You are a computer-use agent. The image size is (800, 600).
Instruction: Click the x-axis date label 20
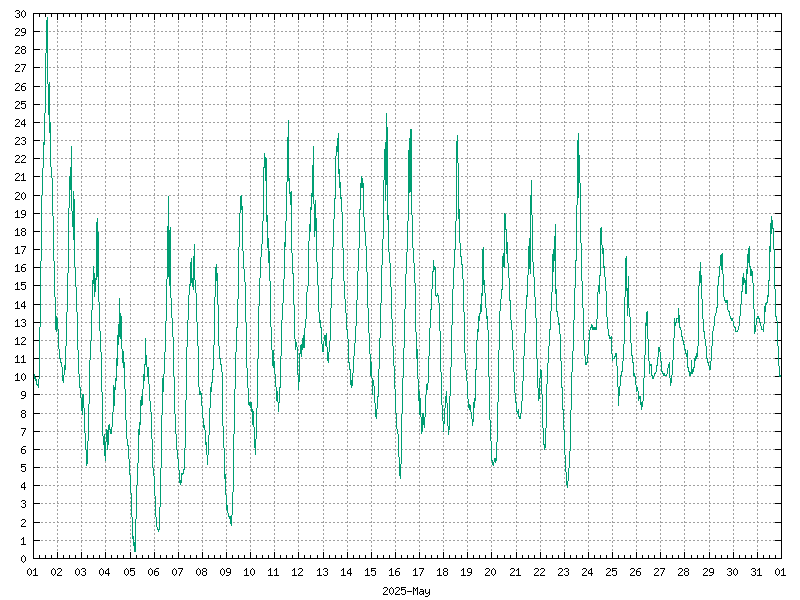pyautogui.click(x=491, y=572)
